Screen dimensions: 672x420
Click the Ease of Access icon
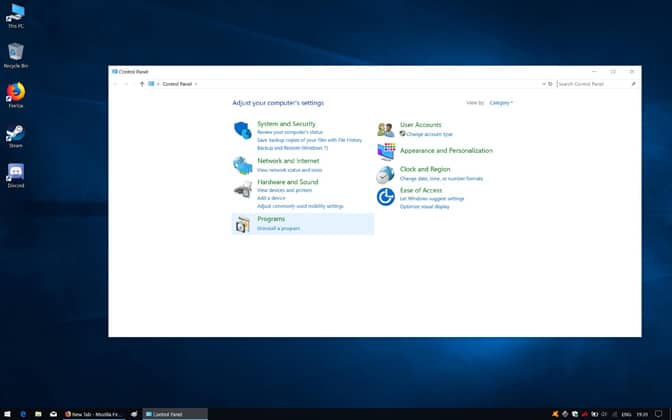click(385, 197)
